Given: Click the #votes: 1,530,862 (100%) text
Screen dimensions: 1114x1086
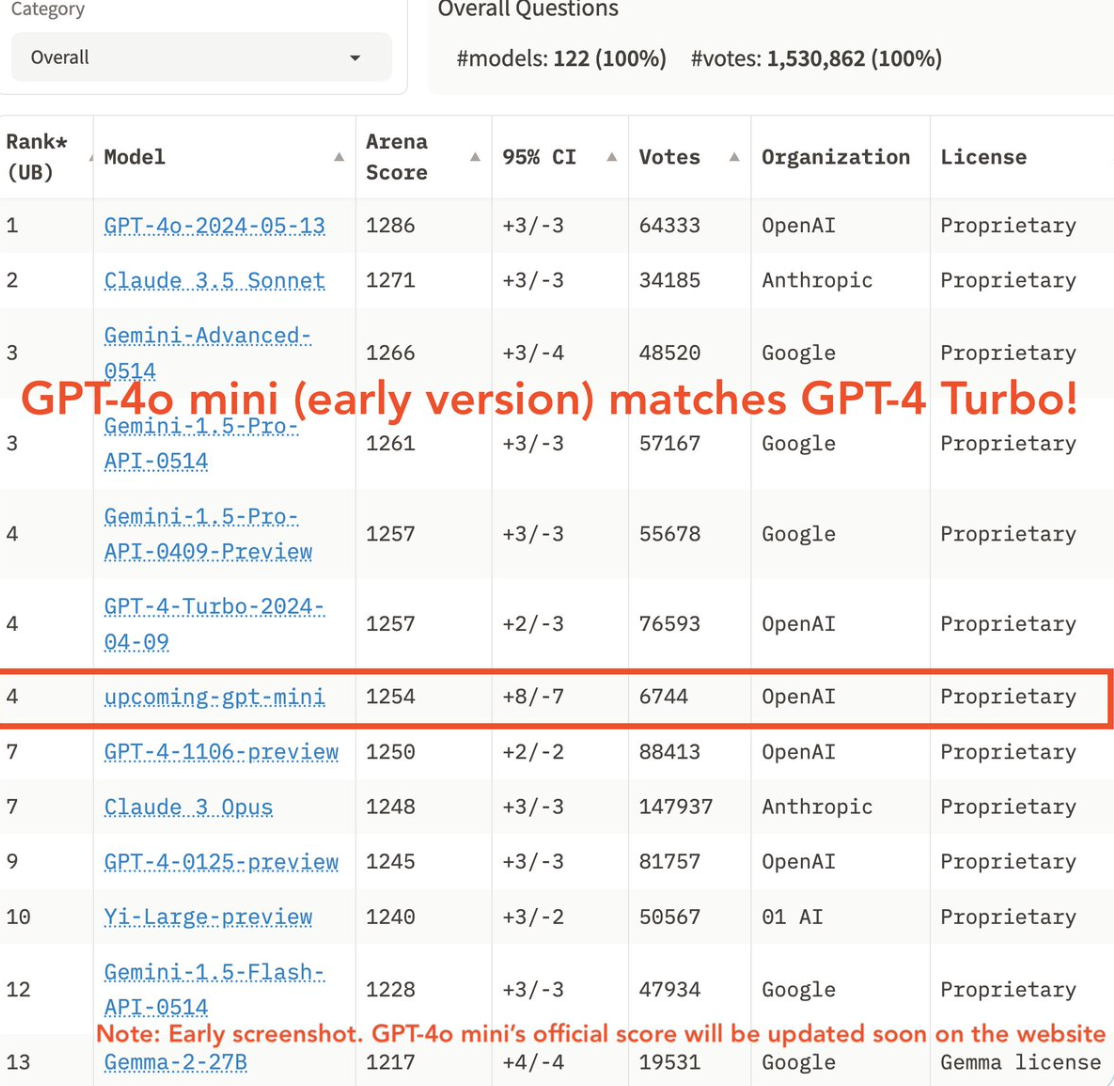Looking at the screenshot, I should [816, 58].
